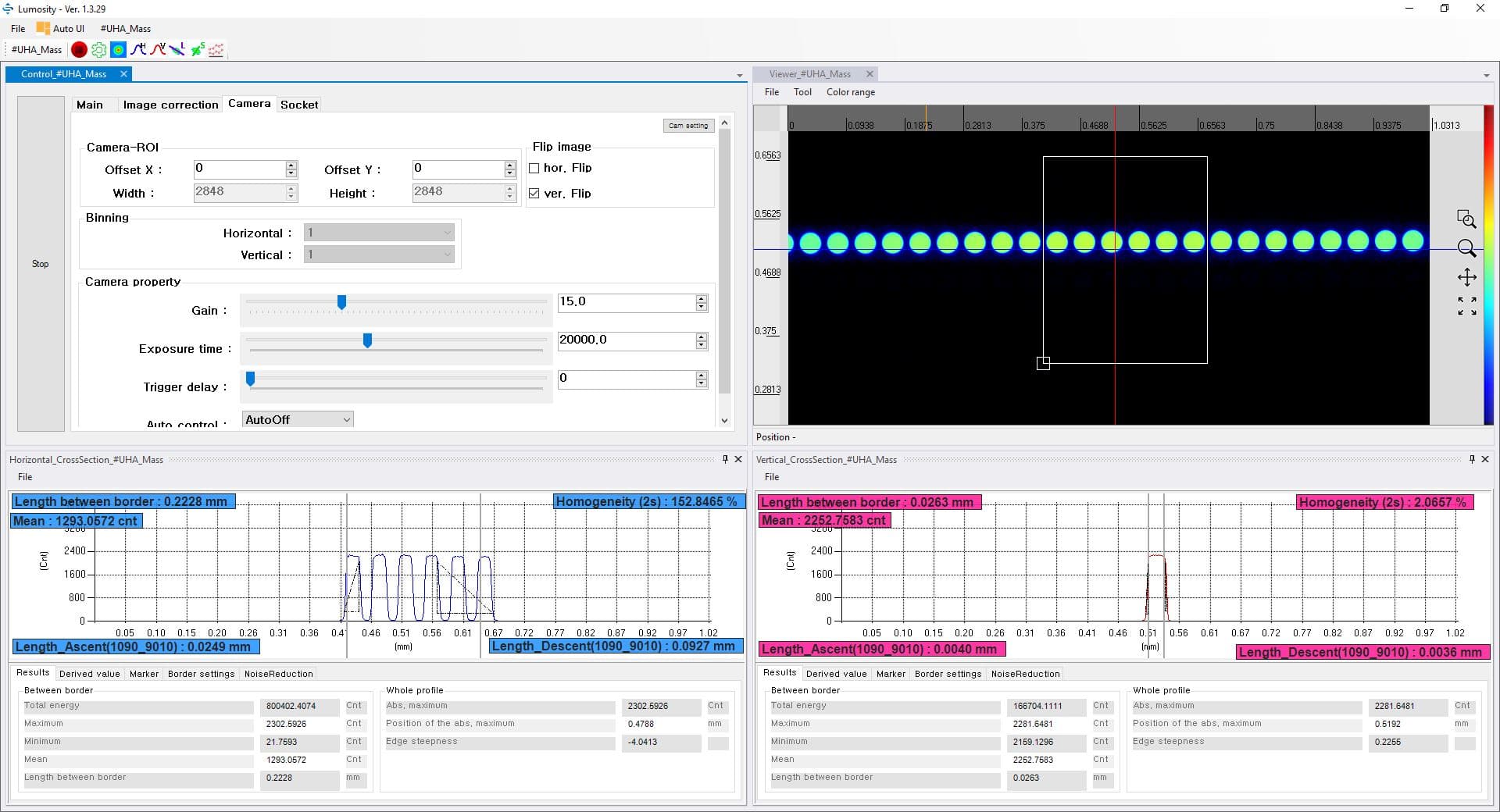Image resolution: width=1500 pixels, height=812 pixels.
Task: Close the Horizontal_CrossSection panel
Action: [x=738, y=459]
